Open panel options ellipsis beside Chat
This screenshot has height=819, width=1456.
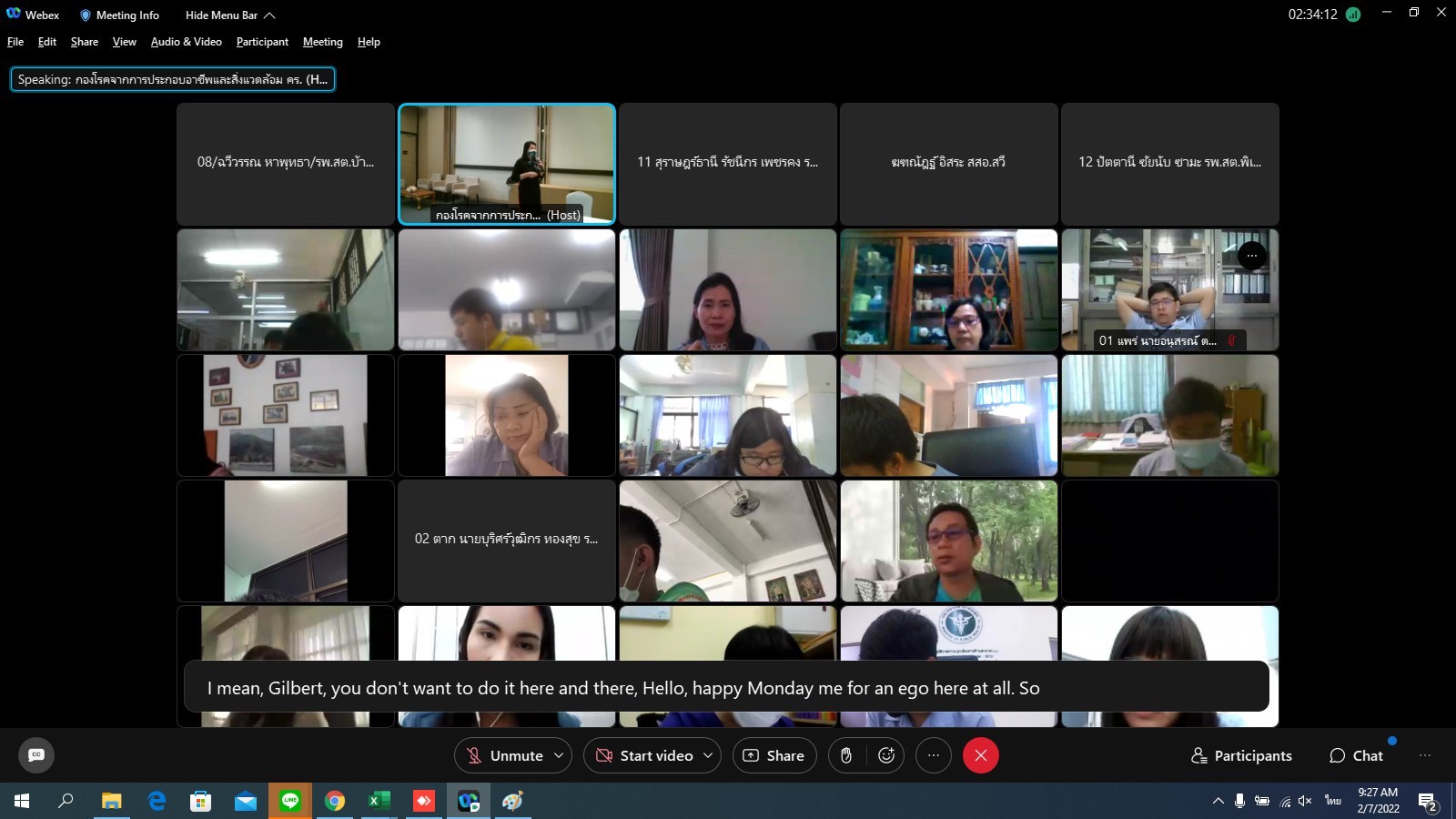[x=1425, y=755]
